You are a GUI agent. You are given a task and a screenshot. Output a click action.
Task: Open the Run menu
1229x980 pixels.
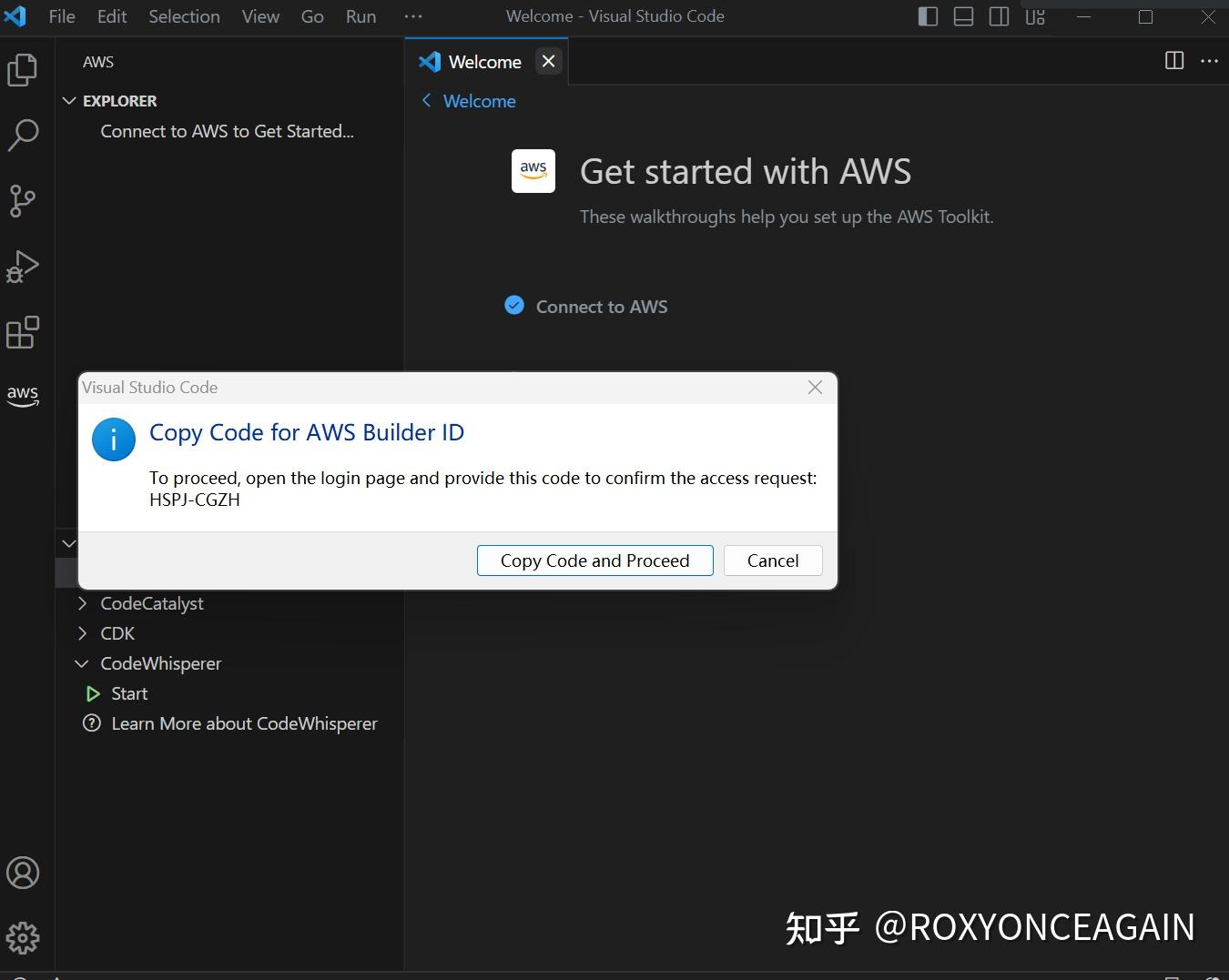pyautogui.click(x=361, y=16)
